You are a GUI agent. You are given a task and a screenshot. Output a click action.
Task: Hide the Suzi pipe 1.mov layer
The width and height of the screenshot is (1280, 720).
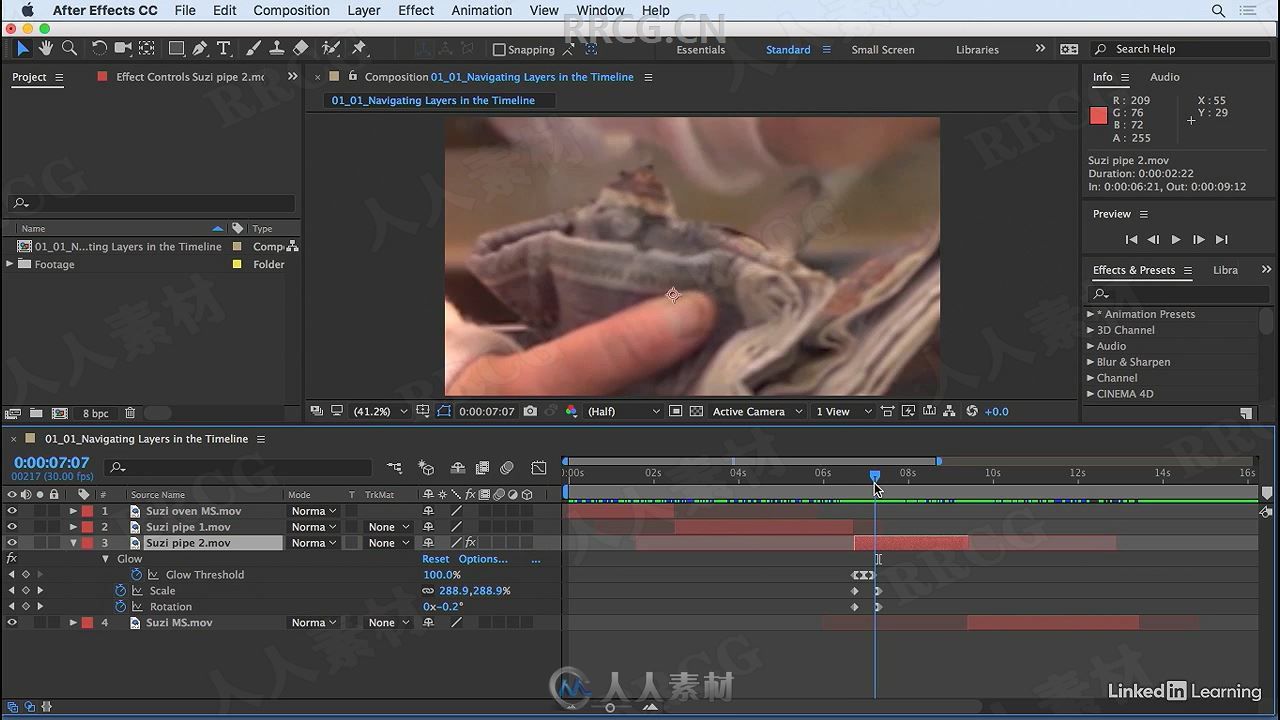pyautogui.click(x=12, y=527)
